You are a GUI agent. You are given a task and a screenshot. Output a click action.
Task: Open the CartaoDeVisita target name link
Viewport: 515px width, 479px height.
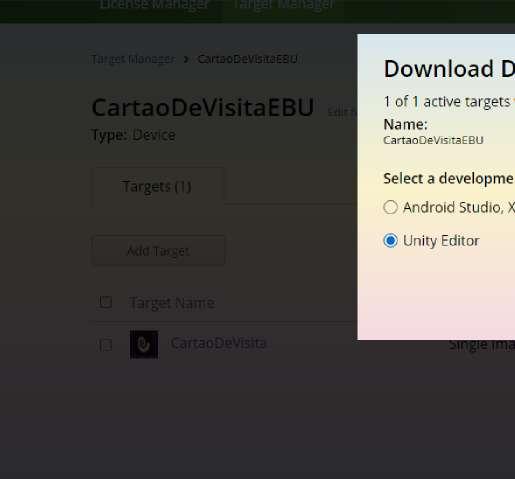click(218, 343)
